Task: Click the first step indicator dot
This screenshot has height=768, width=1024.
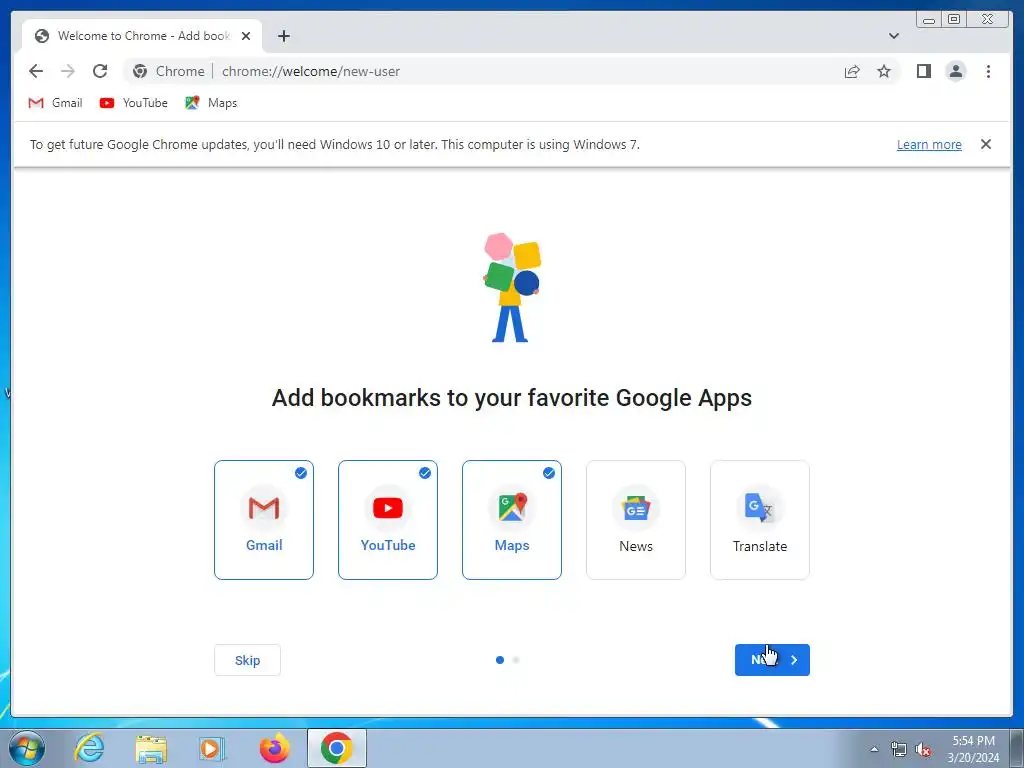Action: pyautogui.click(x=500, y=660)
